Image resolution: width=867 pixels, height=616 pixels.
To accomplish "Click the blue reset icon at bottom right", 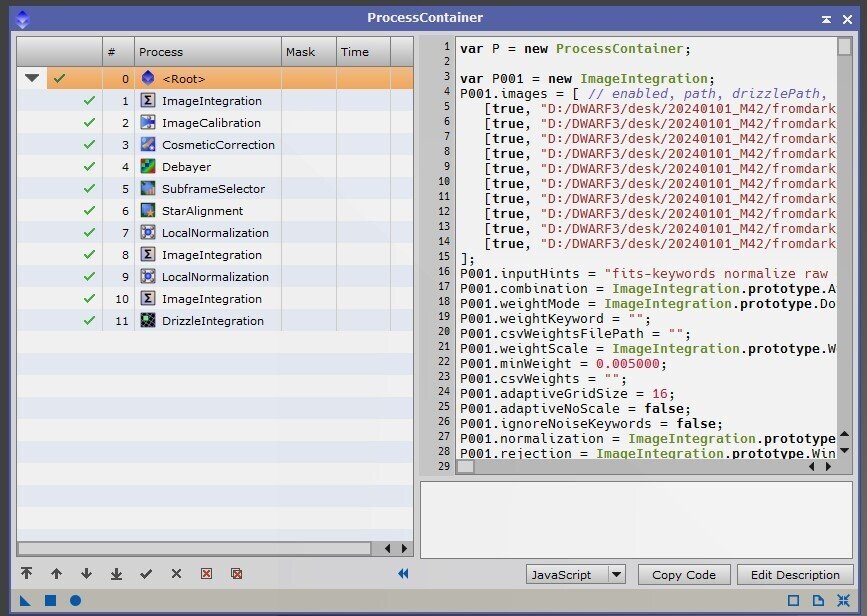I will (843, 600).
